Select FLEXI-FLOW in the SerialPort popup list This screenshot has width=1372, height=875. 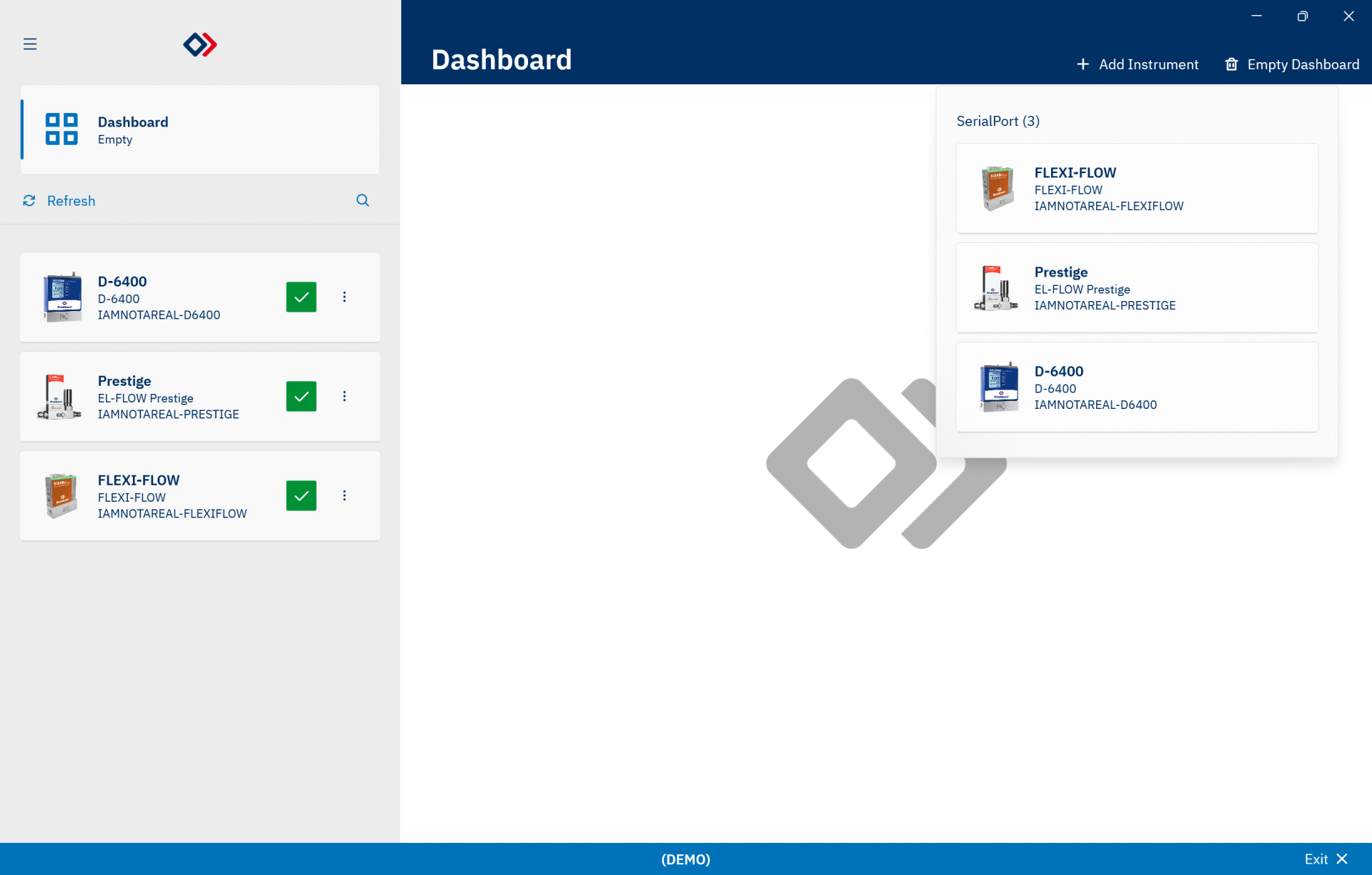(x=1136, y=189)
